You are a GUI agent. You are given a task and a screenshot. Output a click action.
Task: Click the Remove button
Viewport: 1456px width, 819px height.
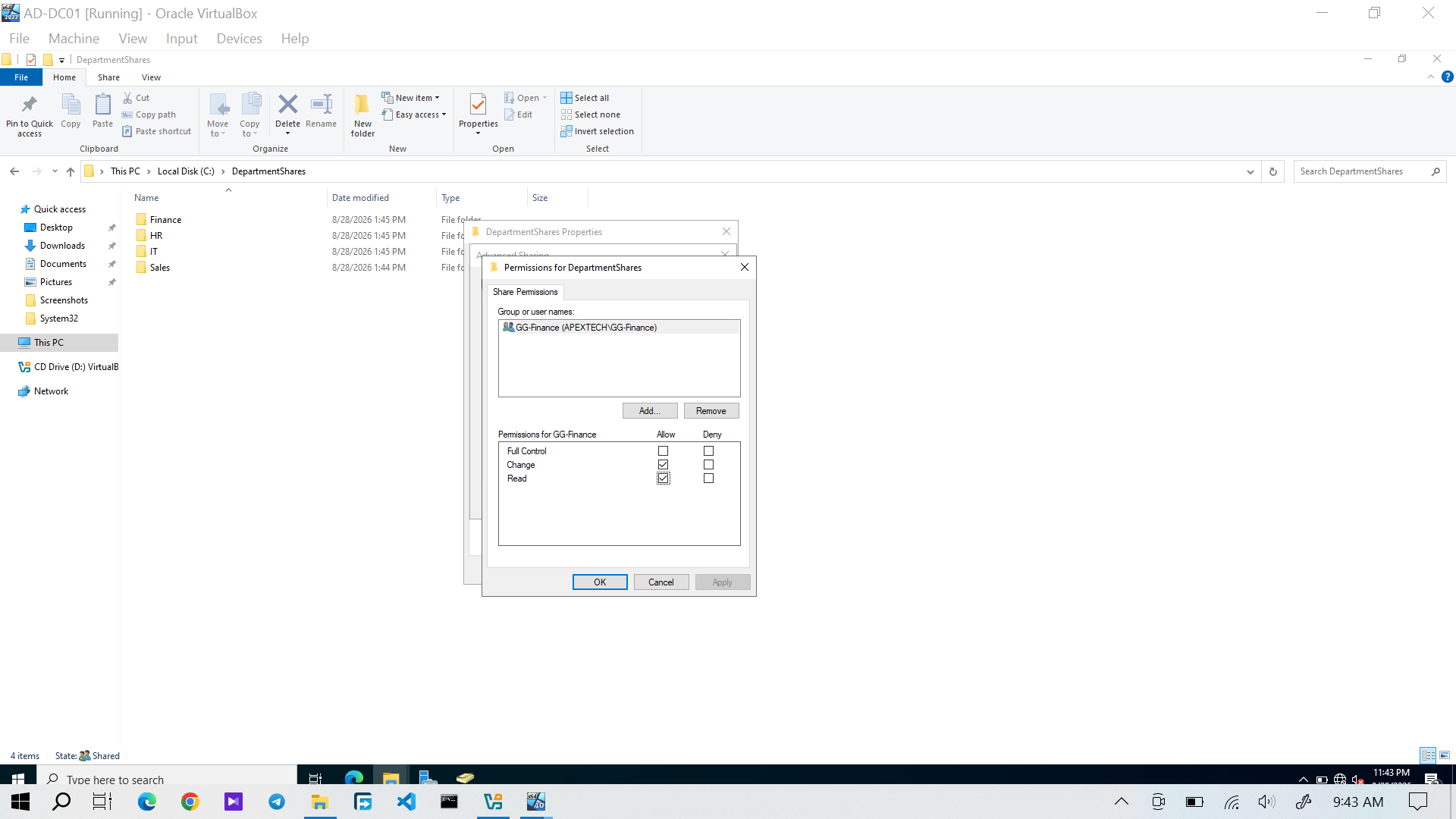pyautogui.click(x=711, y=411)
